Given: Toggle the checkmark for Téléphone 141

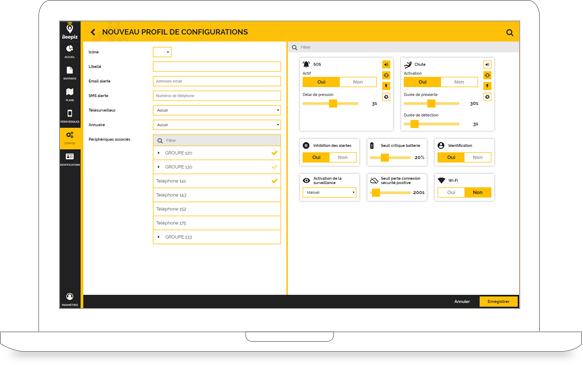Looking at the screenshot, I should pyautogui.click(x=274, y=181).
